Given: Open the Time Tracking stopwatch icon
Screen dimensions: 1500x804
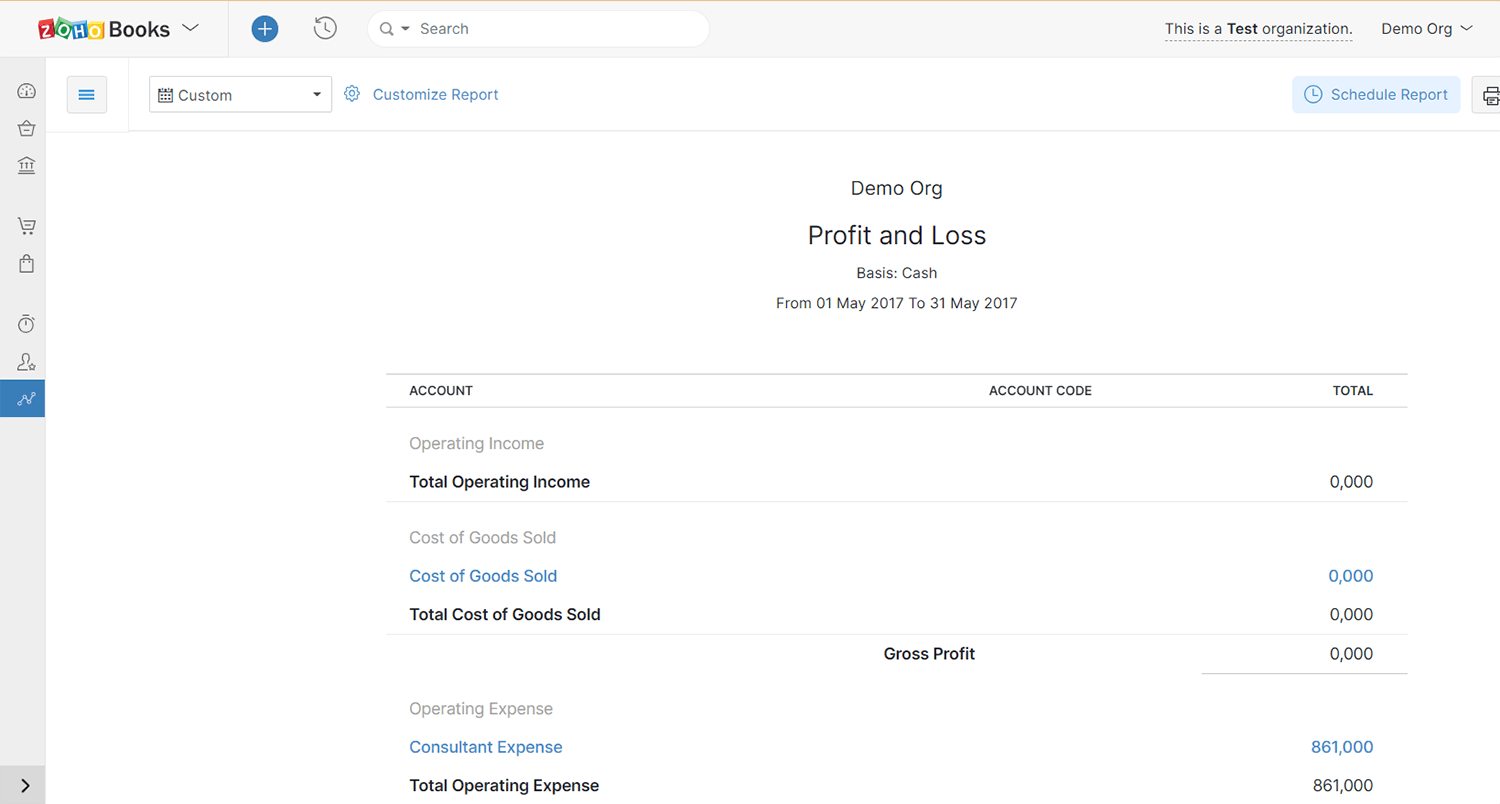Looking at the screenshot, I should coord(27,324).
